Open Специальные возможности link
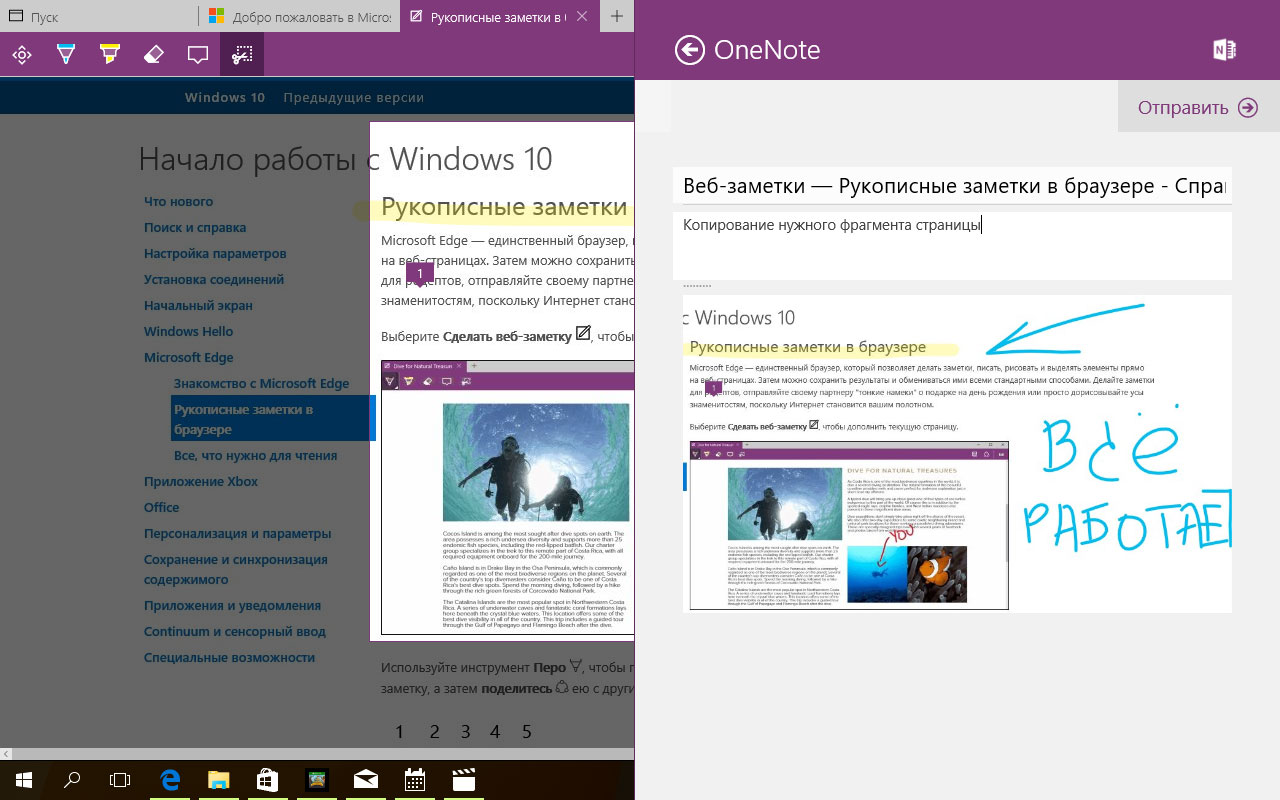Image resolution: width=1280 pixels, height=800 pixels. (x=229, y=657)
